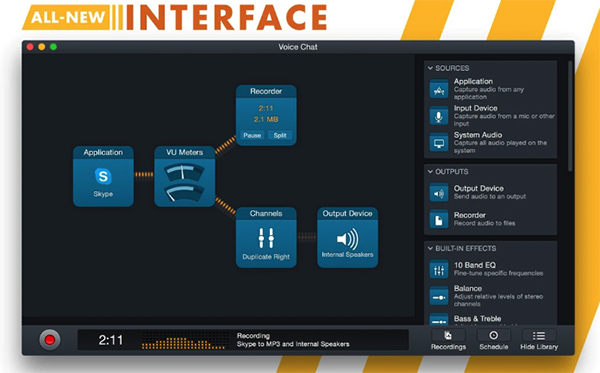The image size is (600, 373).
Task: Click the Skype icon in Application block
Action: point(103,176)
